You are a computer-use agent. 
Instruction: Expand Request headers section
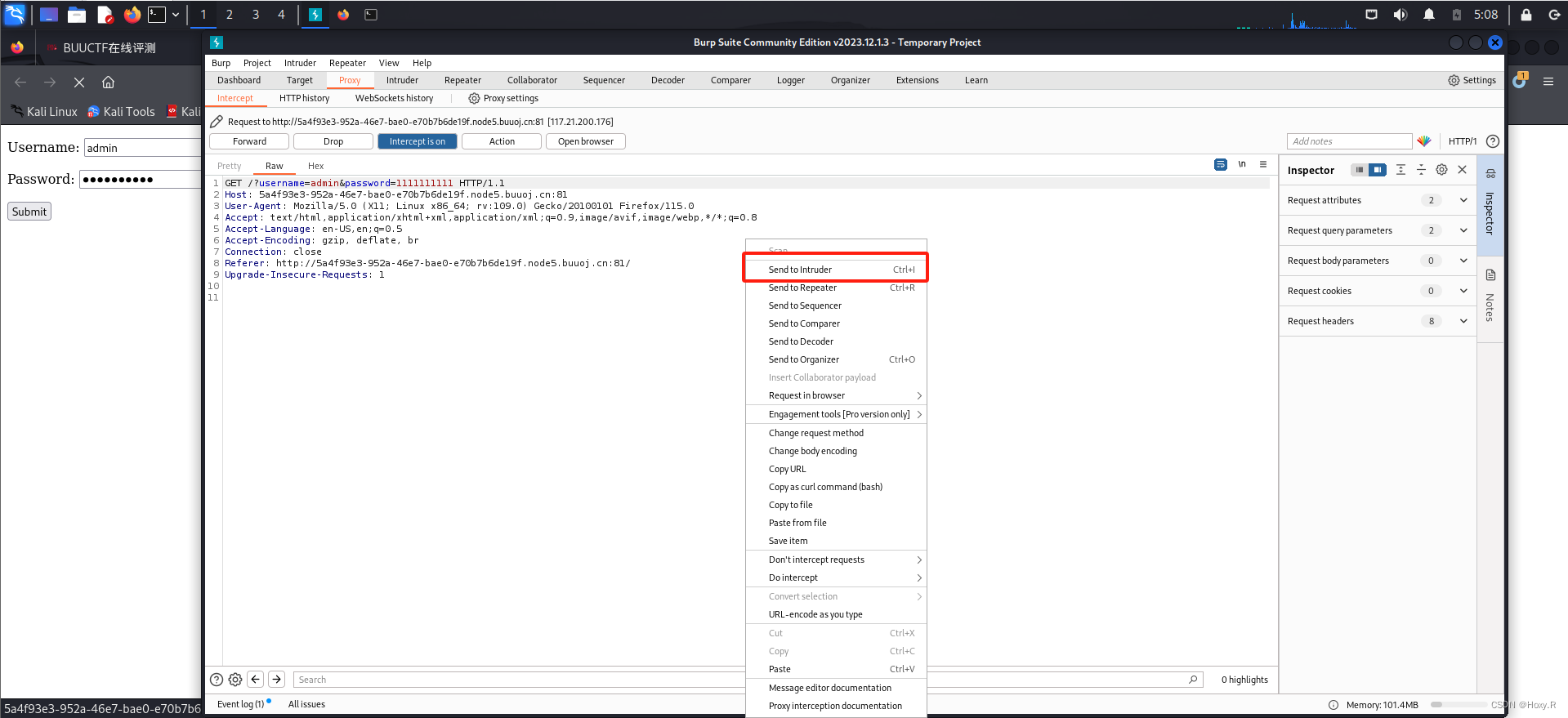[x=1378, y=321]
